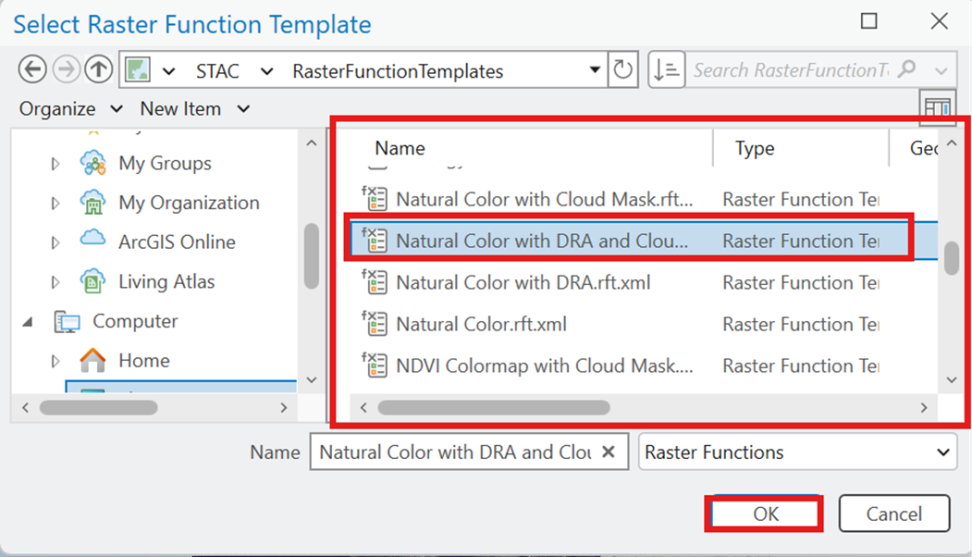
Task: Open the Organize menu
Action: (71, 109)
